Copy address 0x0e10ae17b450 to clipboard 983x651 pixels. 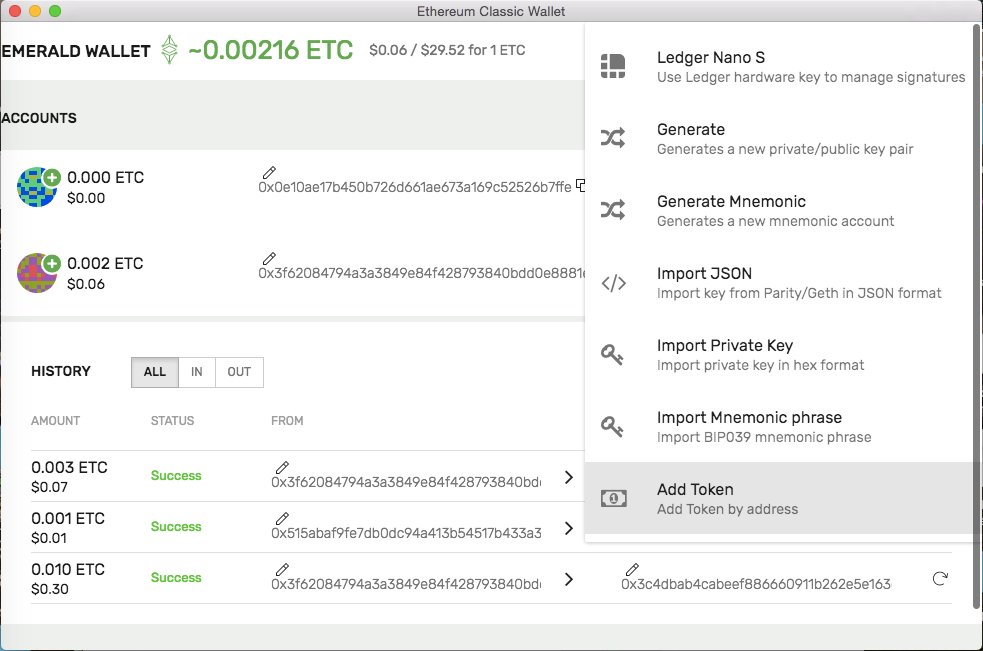coord(581,185)
